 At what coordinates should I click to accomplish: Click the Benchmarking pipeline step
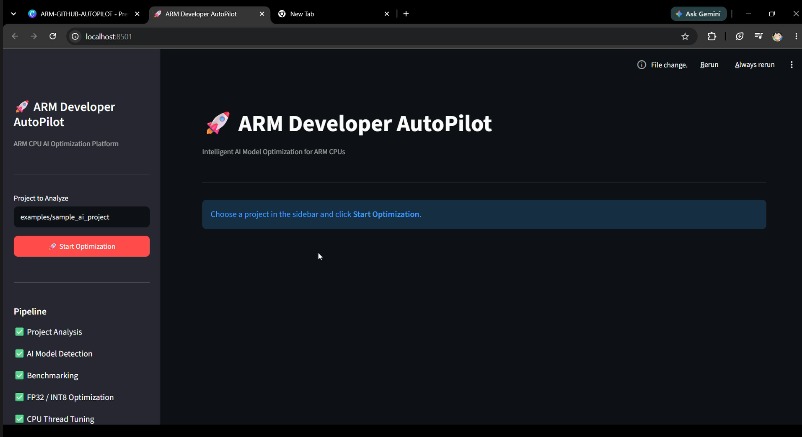(47, 376)
